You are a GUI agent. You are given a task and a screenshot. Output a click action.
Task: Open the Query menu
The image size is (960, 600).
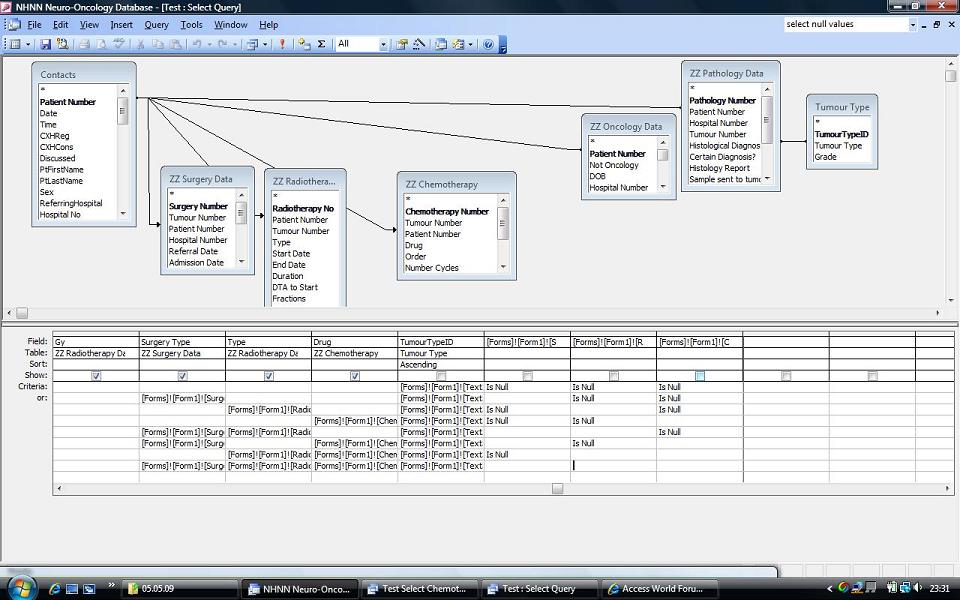156,24
